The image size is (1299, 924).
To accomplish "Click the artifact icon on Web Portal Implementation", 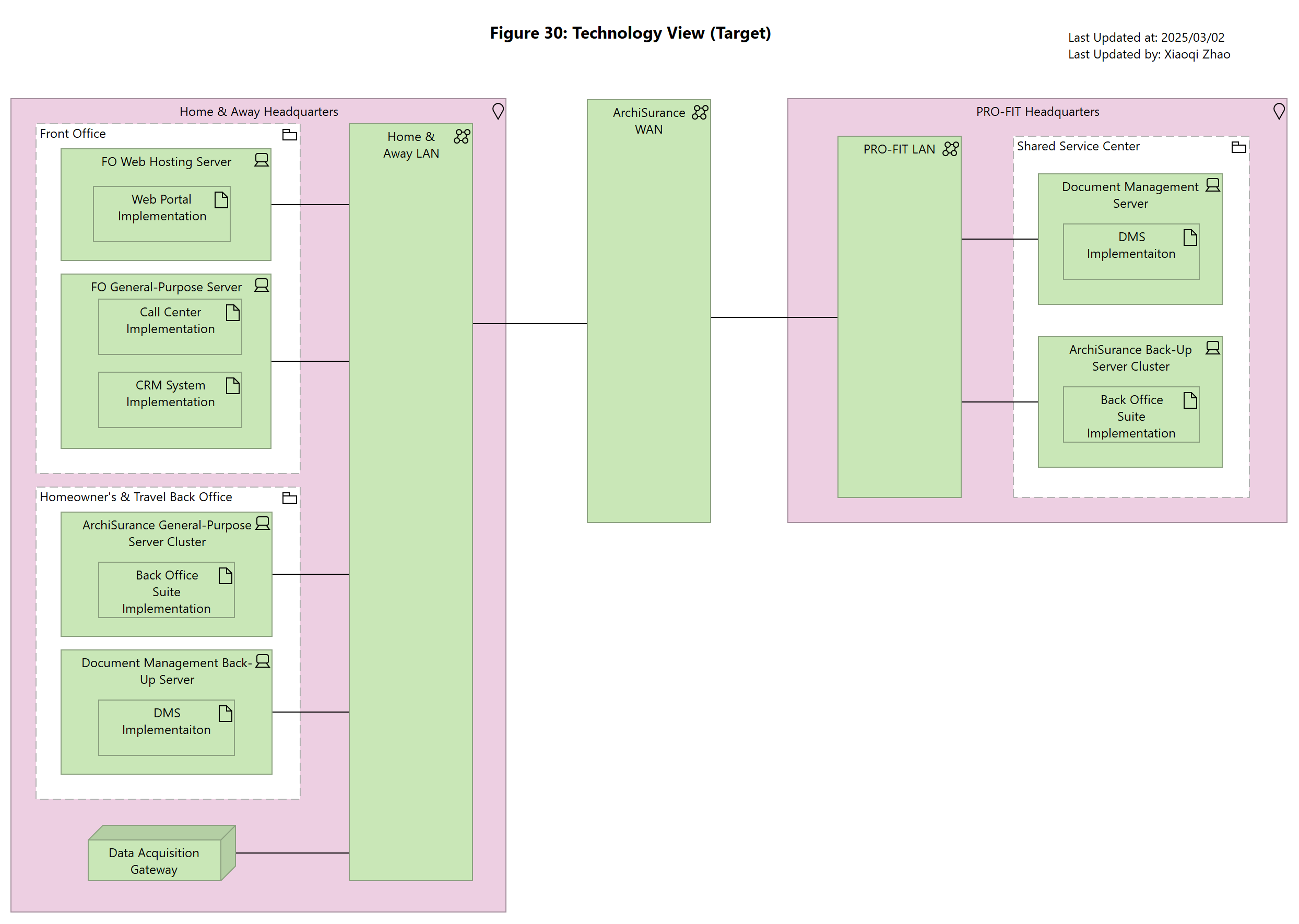I will pos(221,200).
